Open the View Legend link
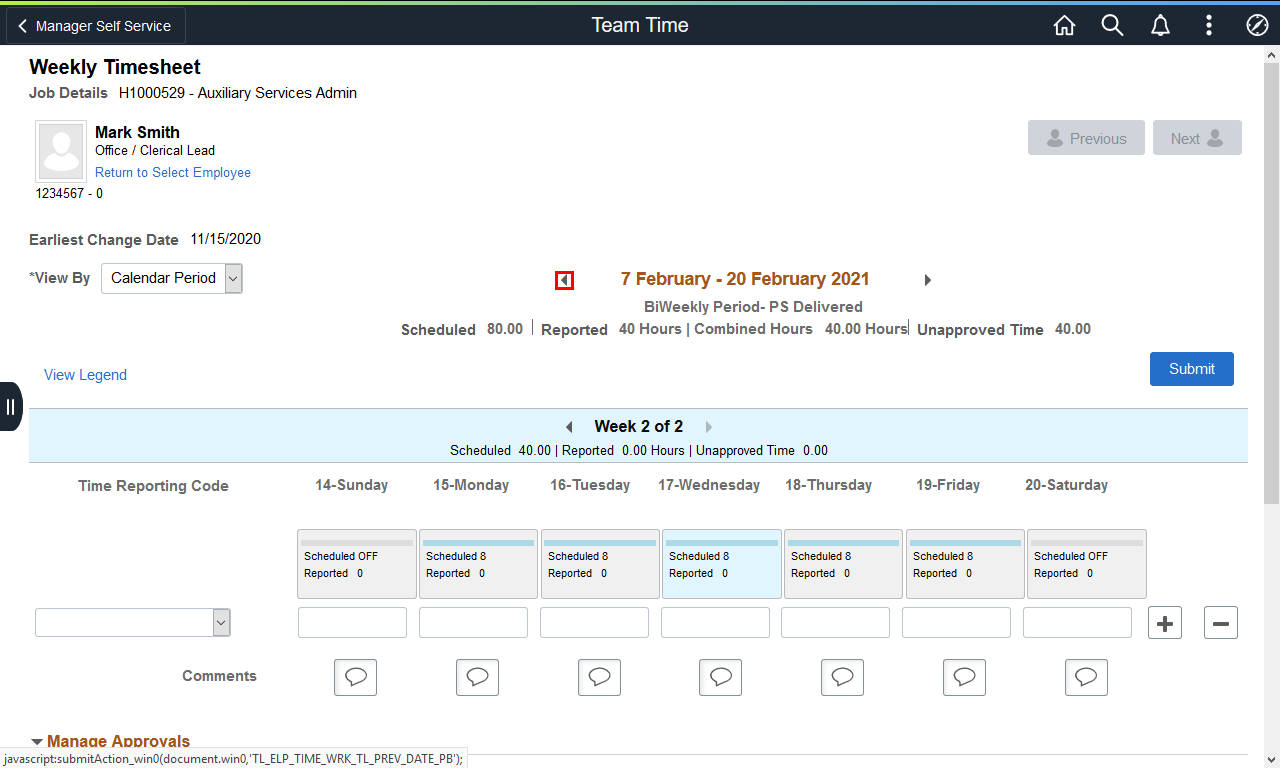 85,375
